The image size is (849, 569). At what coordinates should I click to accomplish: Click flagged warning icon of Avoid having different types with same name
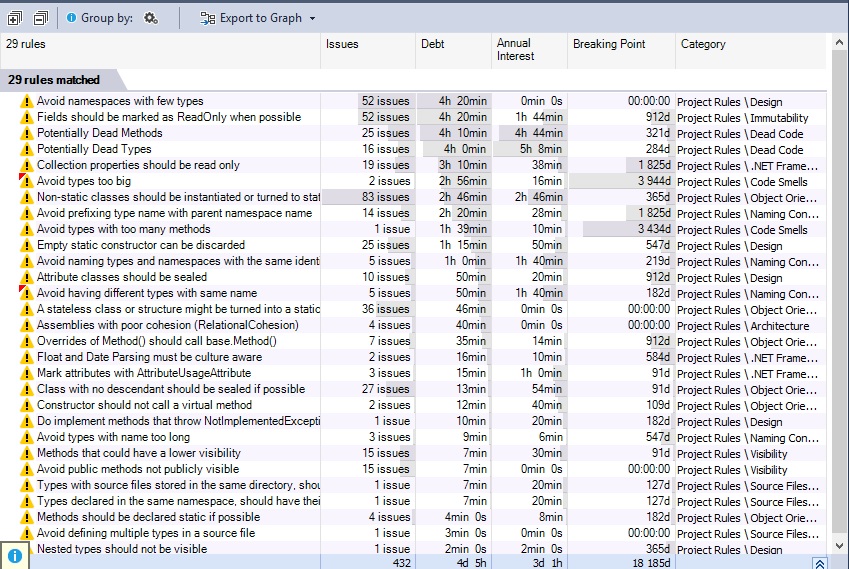click(x=26, y=293)
